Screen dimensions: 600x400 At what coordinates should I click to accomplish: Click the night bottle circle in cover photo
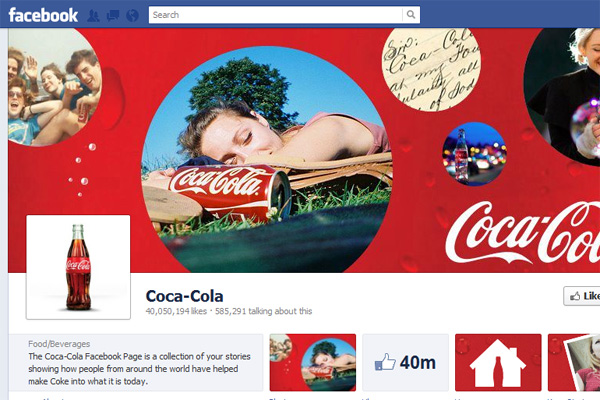(474, 154)
